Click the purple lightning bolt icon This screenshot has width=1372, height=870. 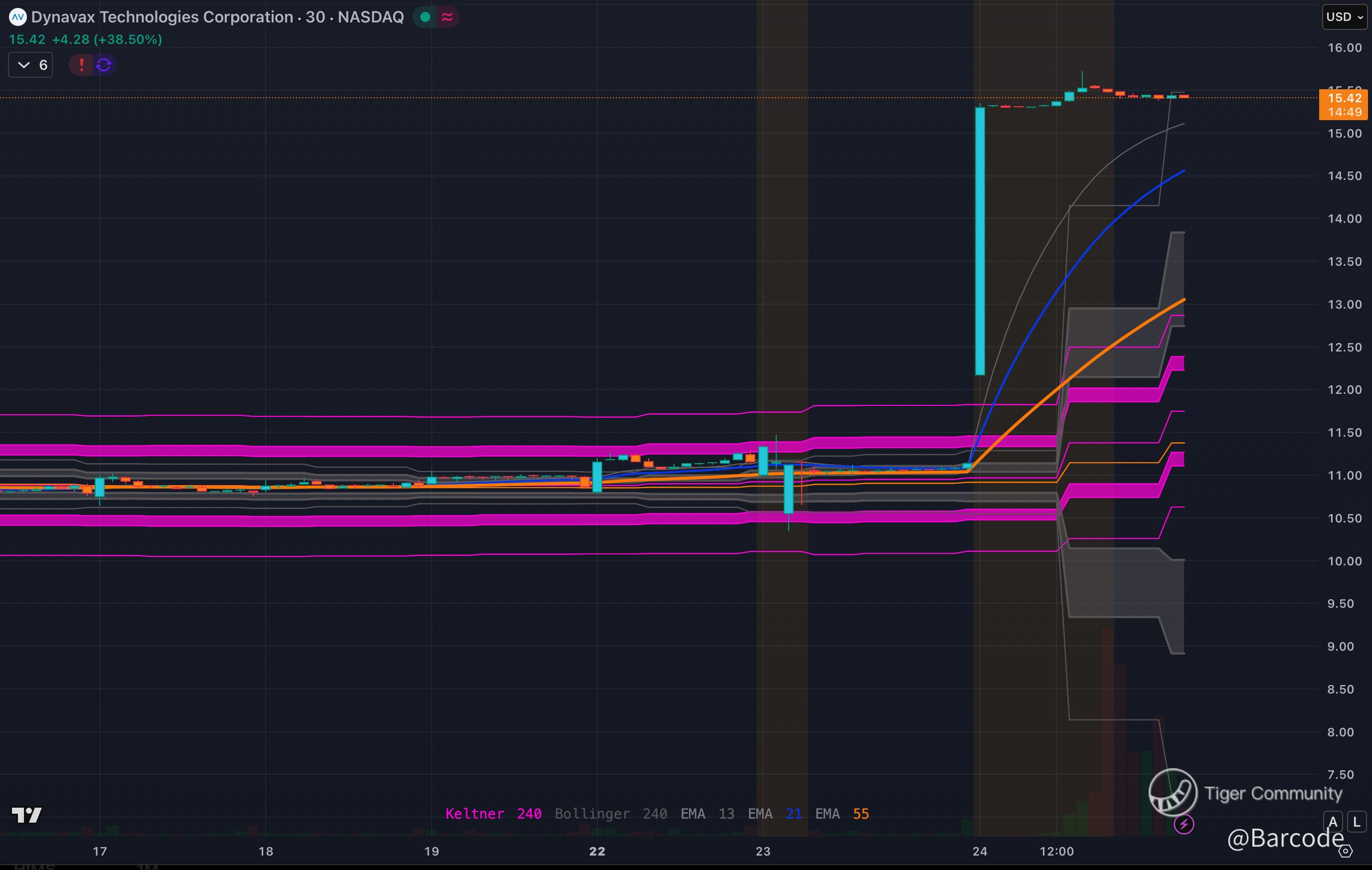[x=1184, y=824]
